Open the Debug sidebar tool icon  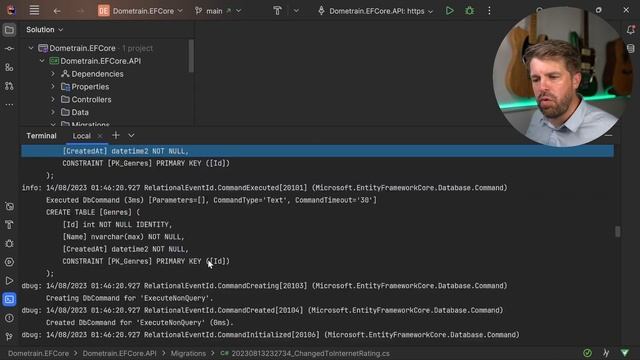(9, 243)
